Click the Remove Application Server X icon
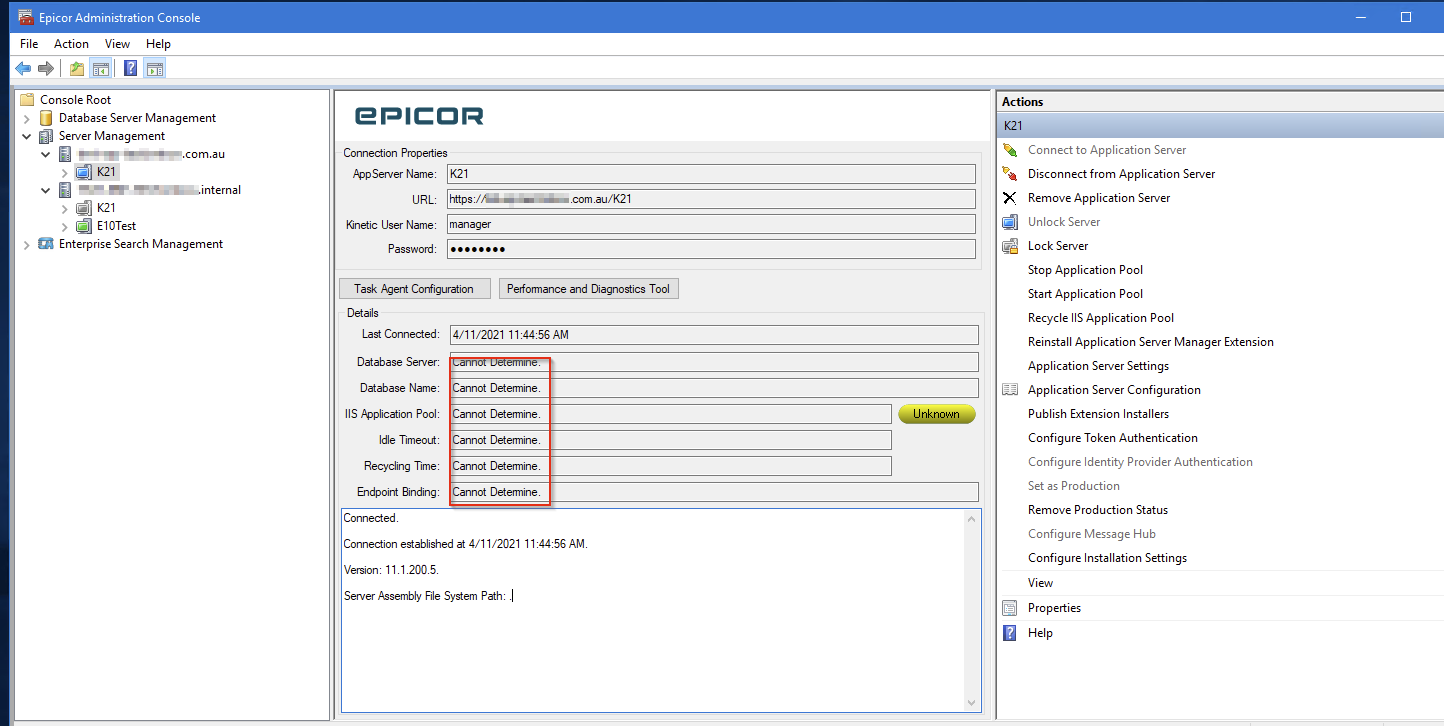Viewport: 1444px width, 726px height. click(1010, 198)
